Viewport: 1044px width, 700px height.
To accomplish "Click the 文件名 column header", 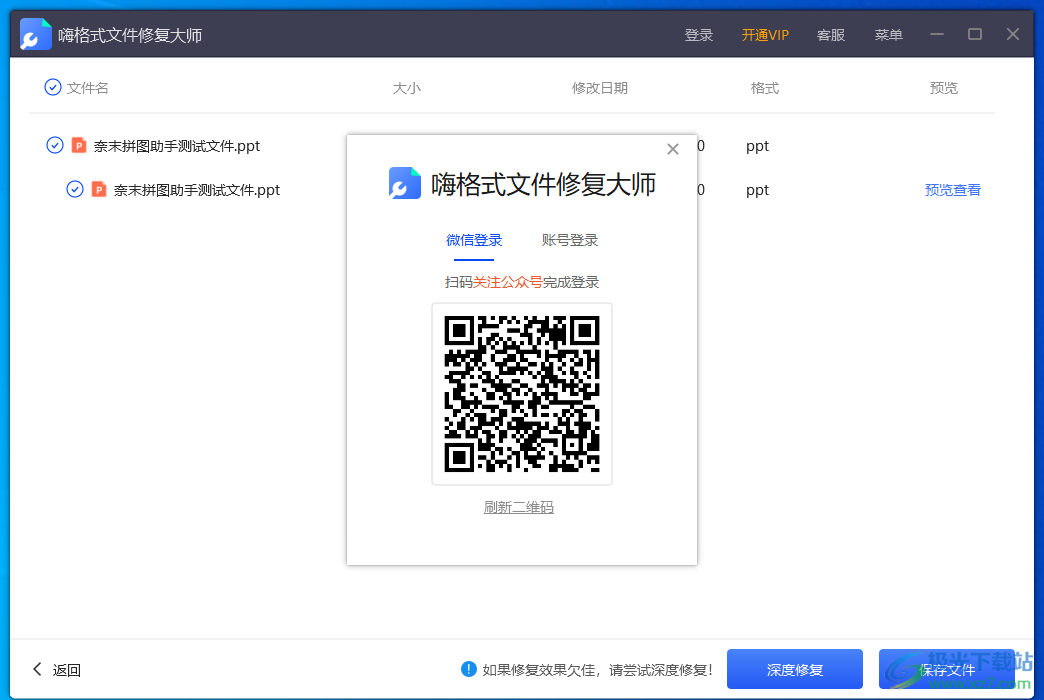I will [x=87, y=88].
